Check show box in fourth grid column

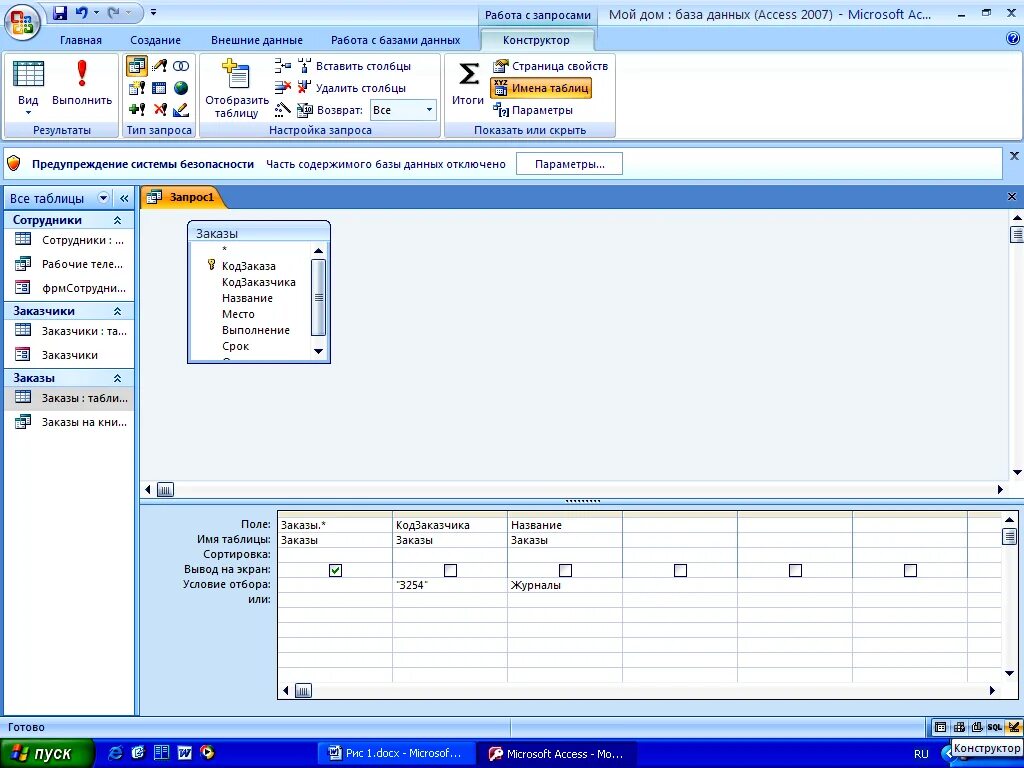tap(680, 570)
